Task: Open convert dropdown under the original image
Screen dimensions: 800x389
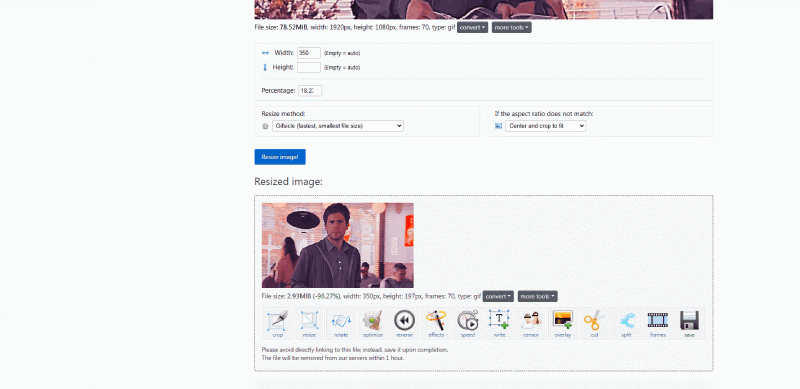Action: tap(472, 28)
